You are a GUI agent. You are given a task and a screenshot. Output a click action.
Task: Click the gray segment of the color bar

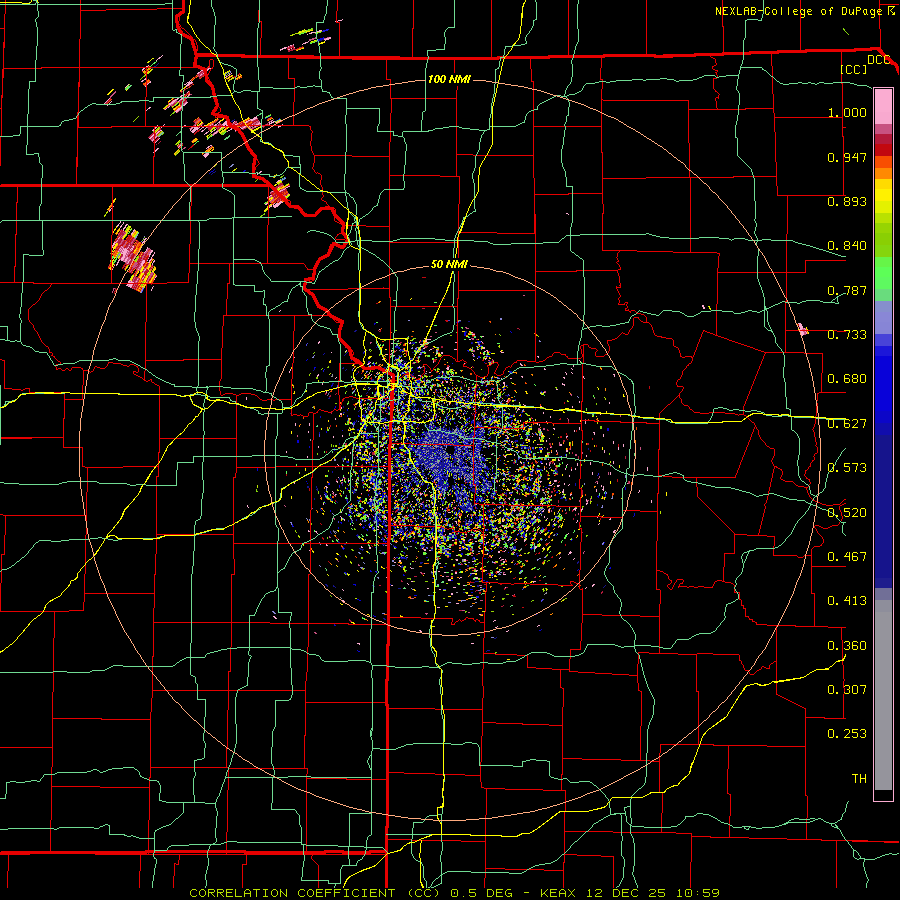pyautogui.click(x=883, y=695)
